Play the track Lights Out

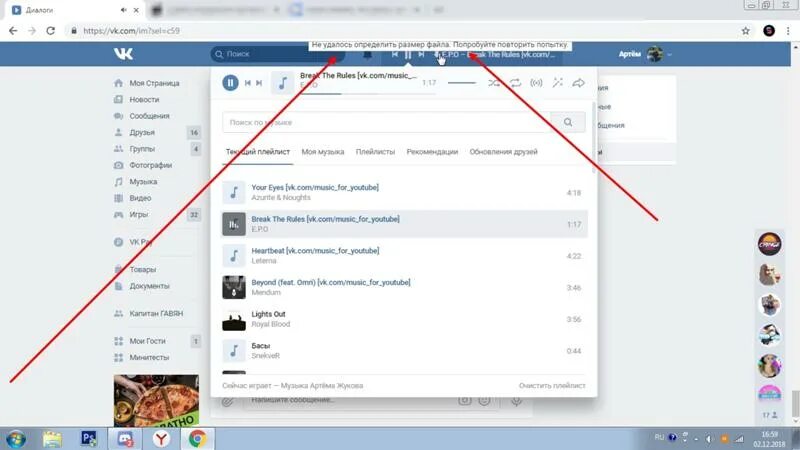[405, 319]
